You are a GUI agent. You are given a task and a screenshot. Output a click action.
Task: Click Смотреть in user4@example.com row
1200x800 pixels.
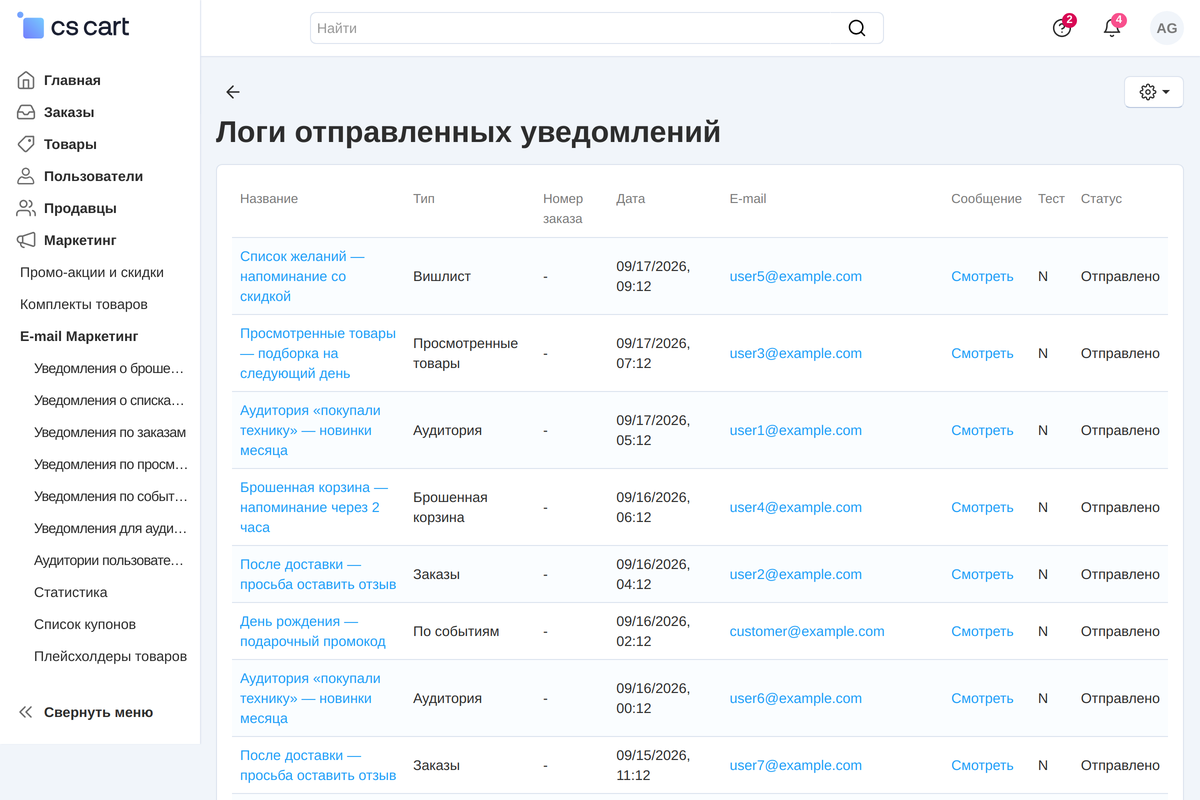982,507
